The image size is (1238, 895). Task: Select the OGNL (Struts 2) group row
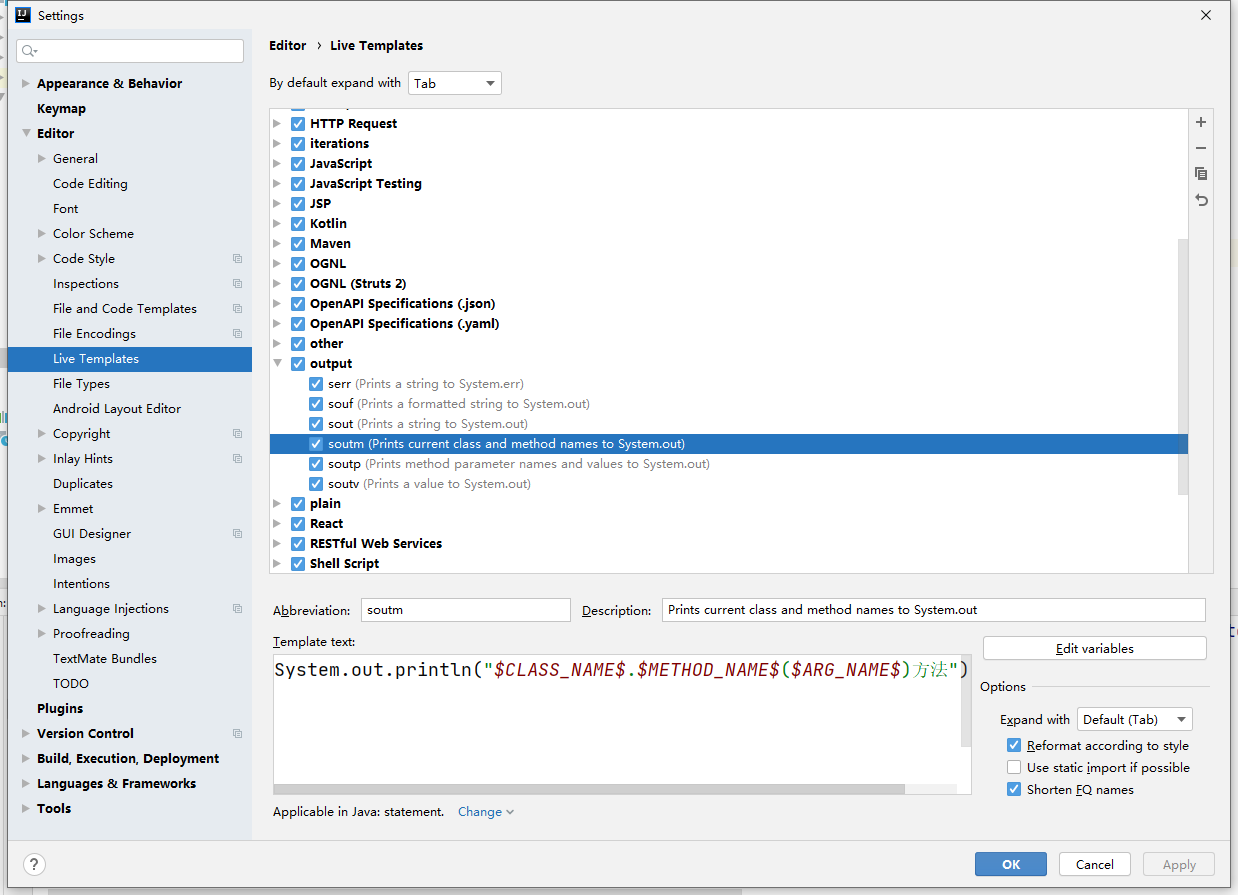(729, 284)
